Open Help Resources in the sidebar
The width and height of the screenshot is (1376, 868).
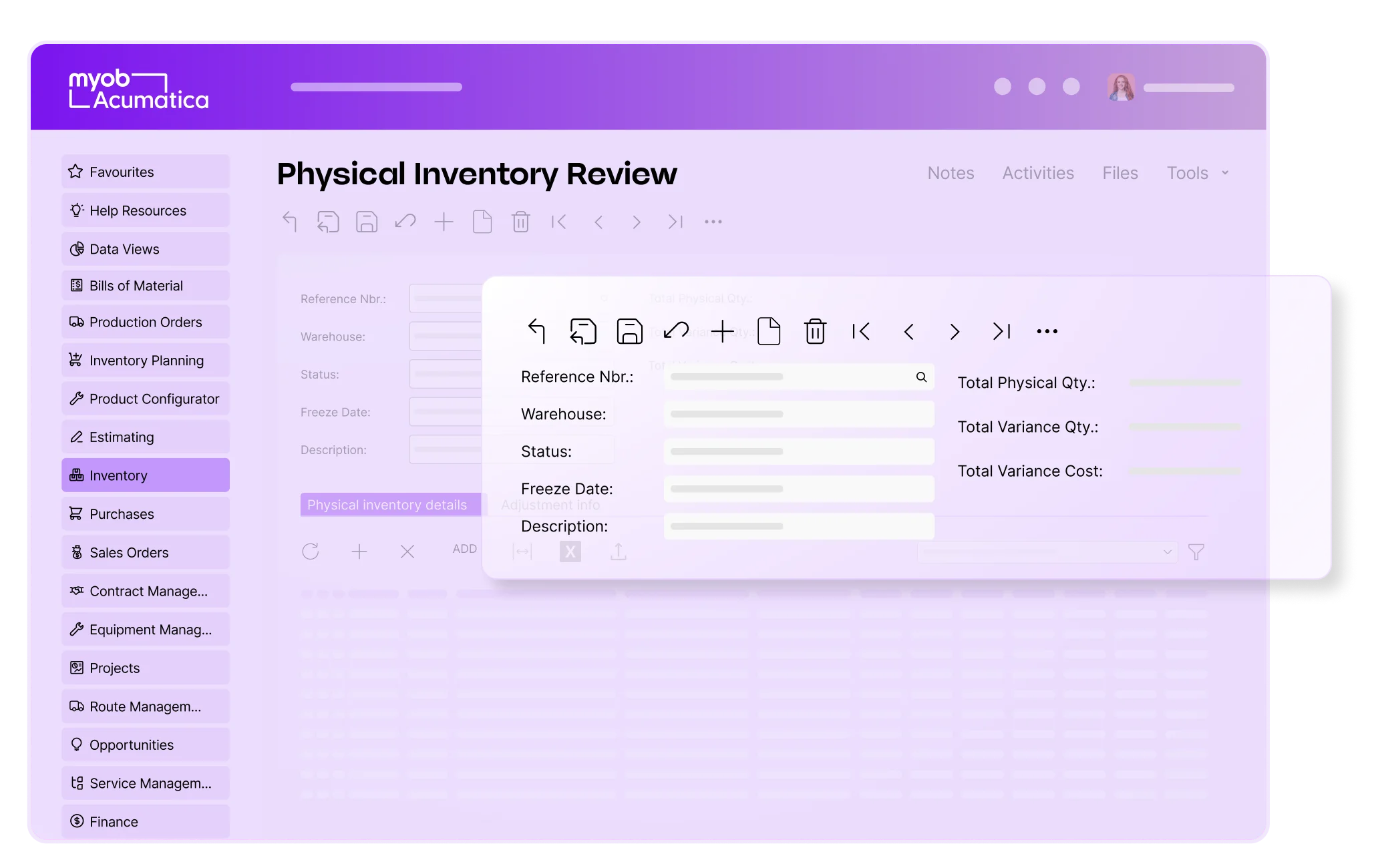coord(146,210)
